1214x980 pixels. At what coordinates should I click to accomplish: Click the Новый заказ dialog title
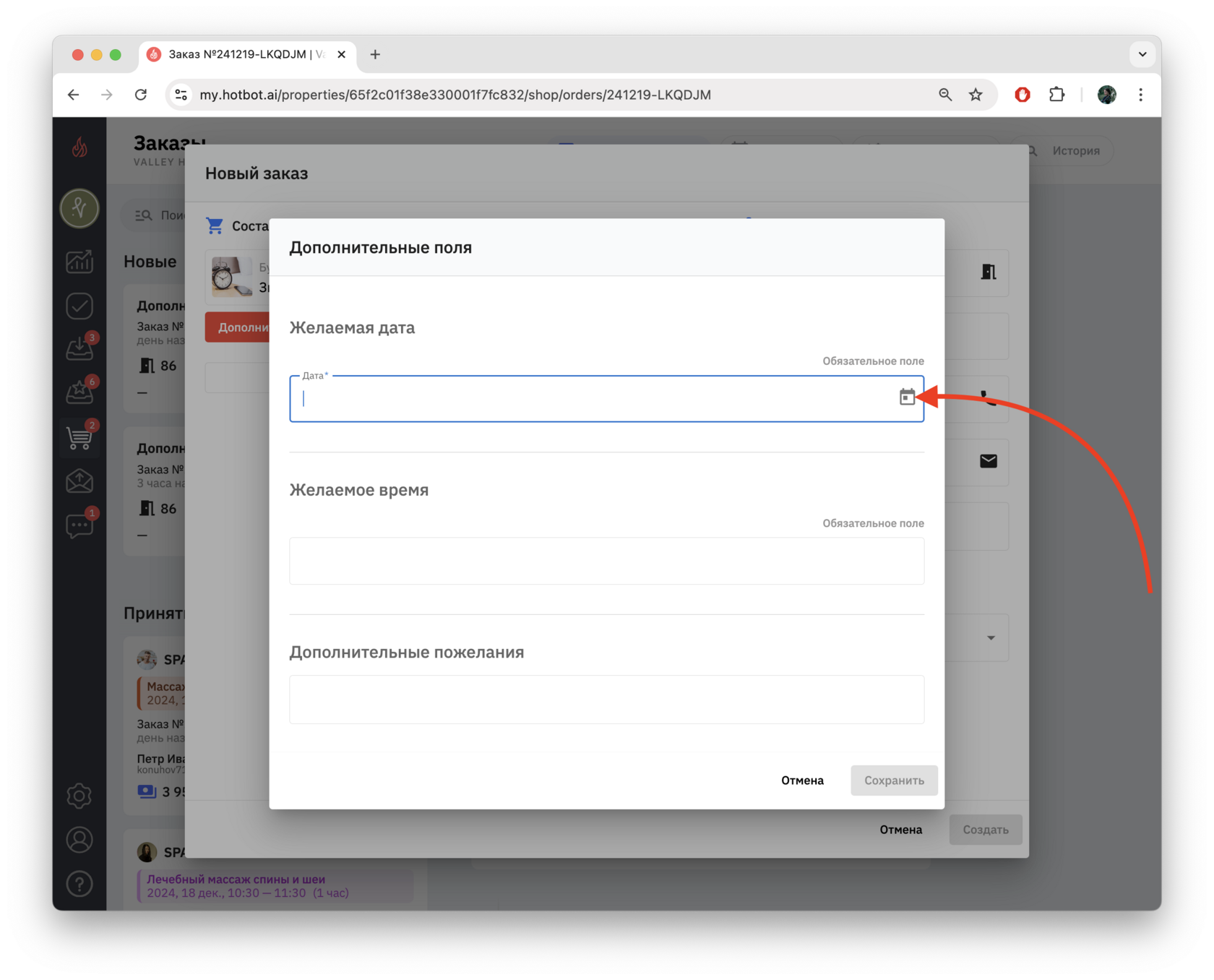pos(257,173)
